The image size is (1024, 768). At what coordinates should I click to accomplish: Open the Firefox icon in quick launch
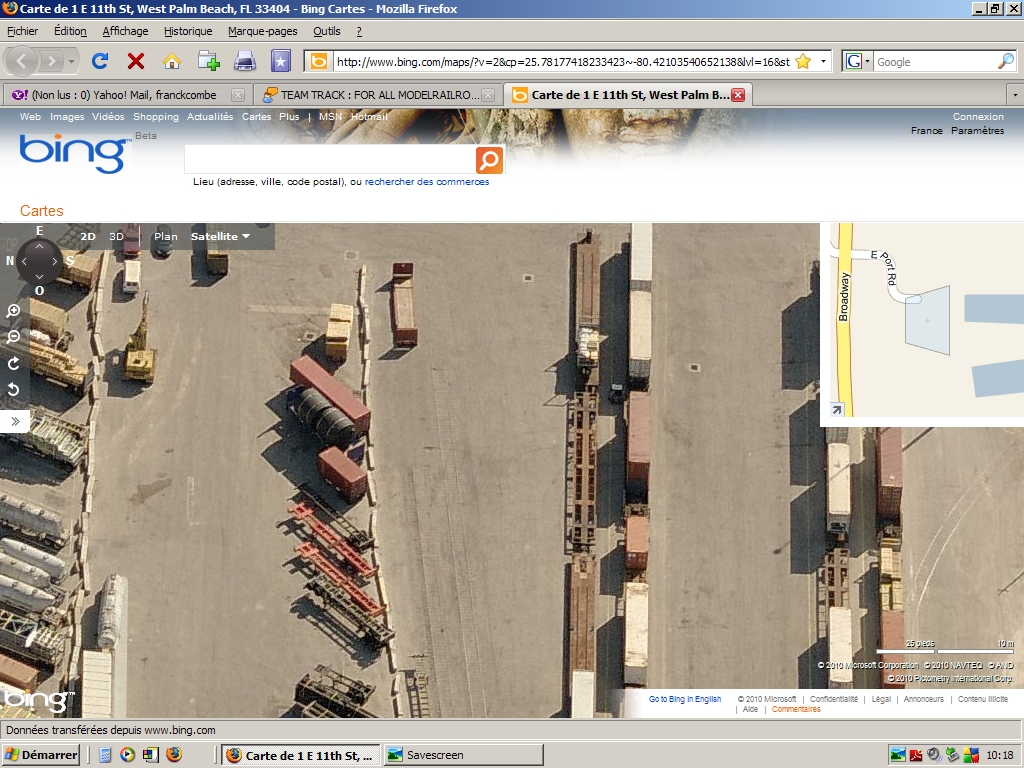pos(174,754)
